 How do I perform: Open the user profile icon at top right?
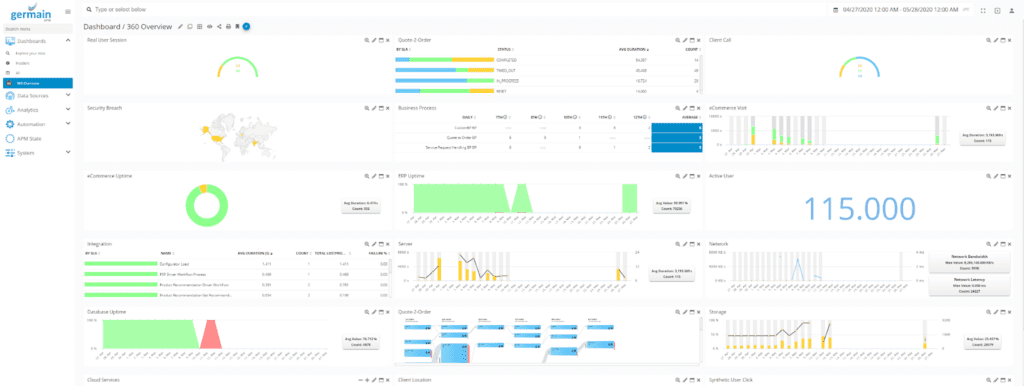click(1012, 10)
